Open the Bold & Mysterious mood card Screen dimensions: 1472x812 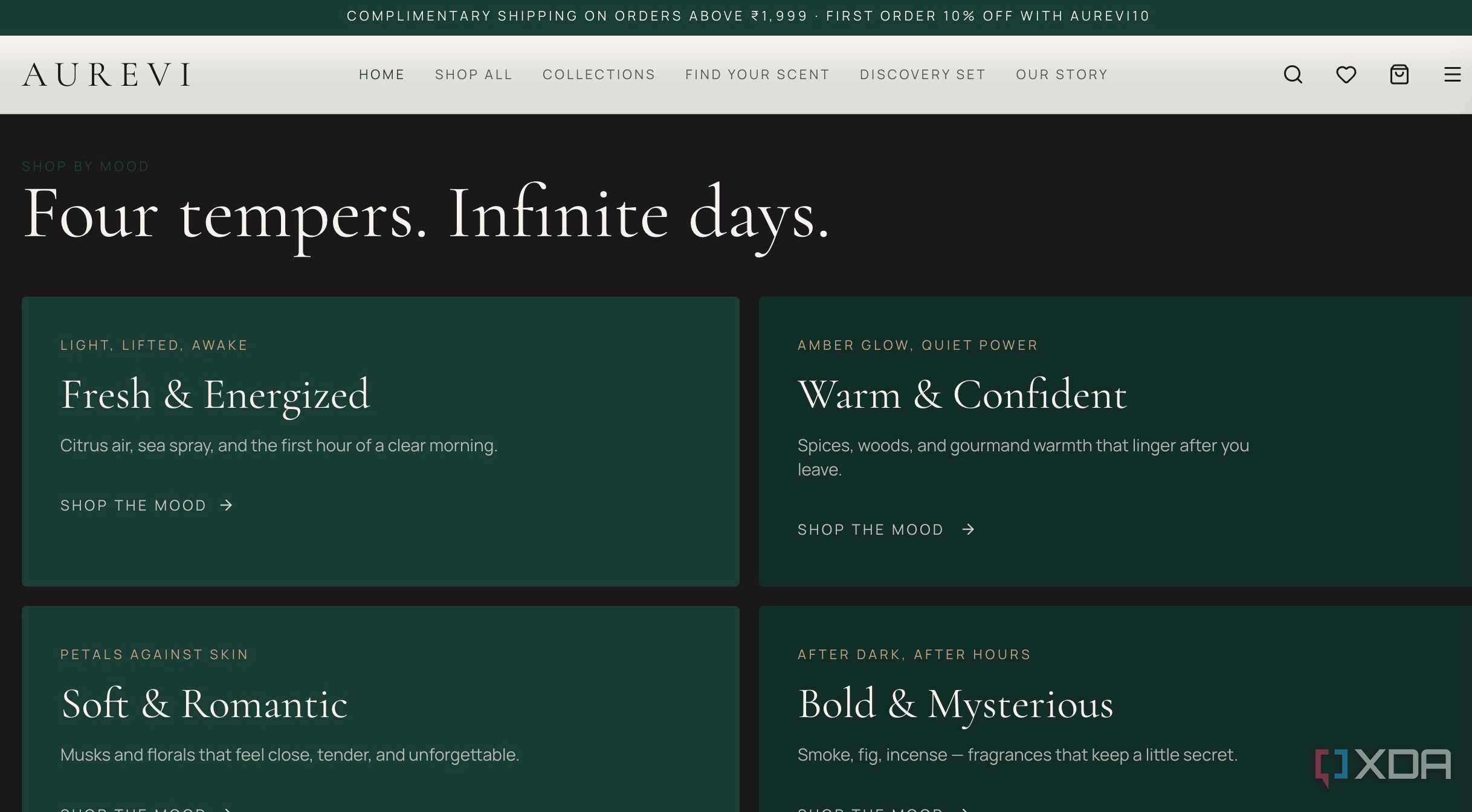(x=1115, y=709)
